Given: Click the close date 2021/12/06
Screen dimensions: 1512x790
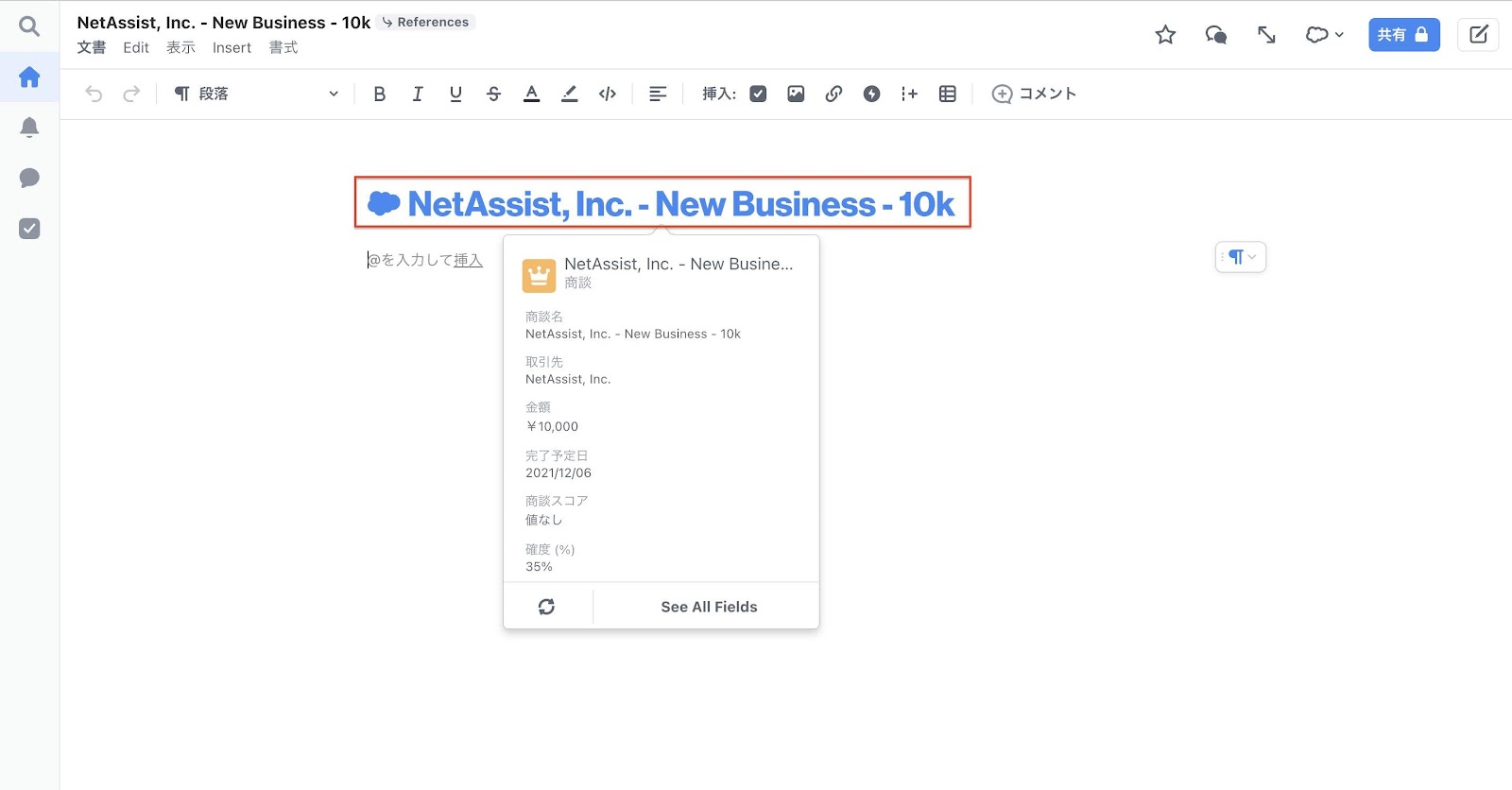Looking at the screenshot, I should pos(558,472).
